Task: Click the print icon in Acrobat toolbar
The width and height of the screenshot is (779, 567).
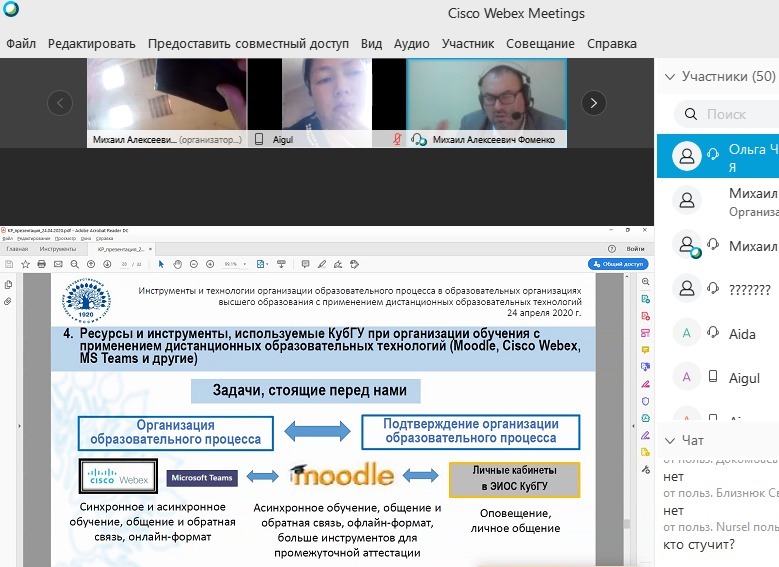Action: [42, 264]
